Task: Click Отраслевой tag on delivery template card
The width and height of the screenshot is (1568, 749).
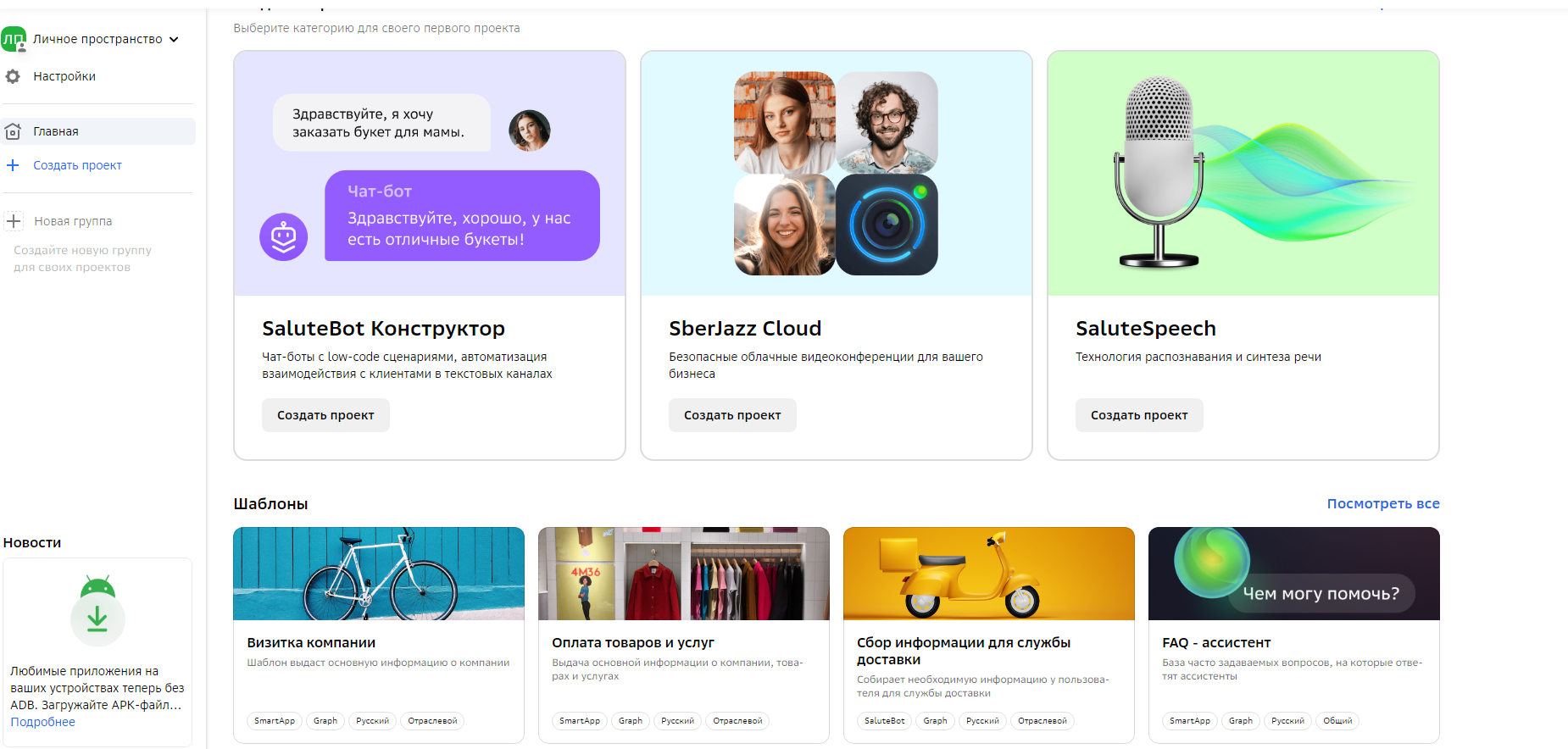Action: tap(1043, 721)
